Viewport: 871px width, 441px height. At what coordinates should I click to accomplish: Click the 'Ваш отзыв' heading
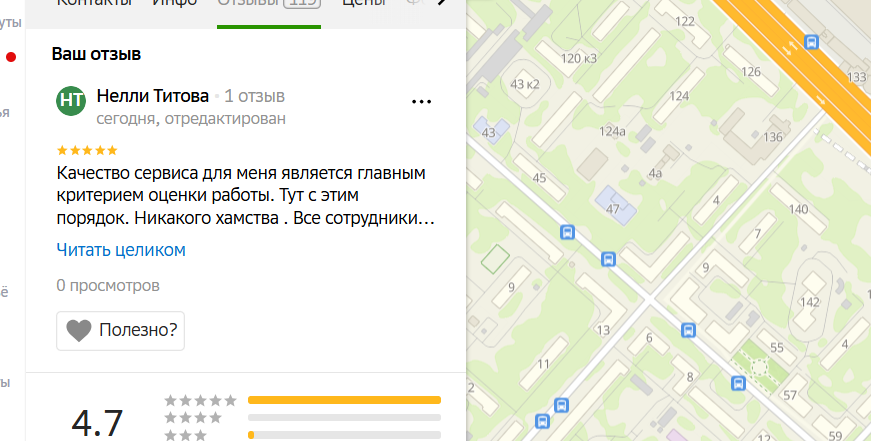click(96, 54)
